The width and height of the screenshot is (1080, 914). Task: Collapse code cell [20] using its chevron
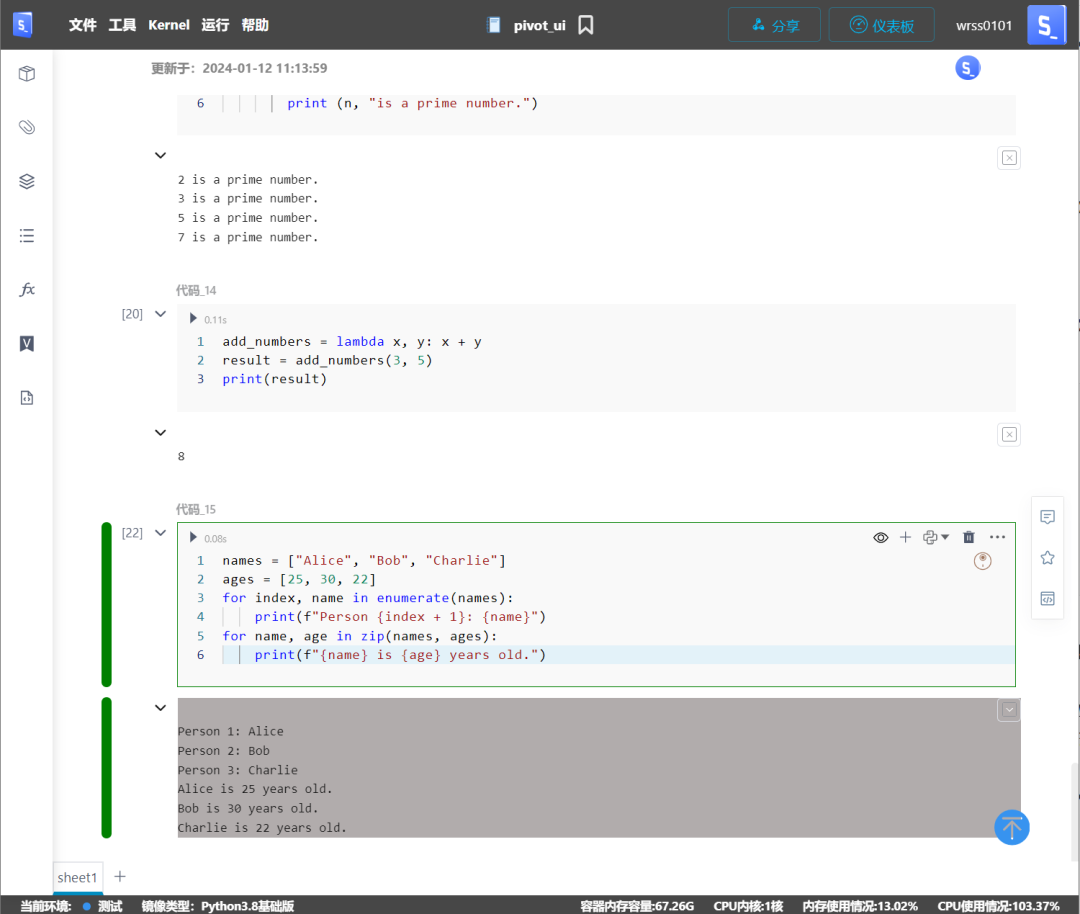pyautogui.click(x=160, y=314)
